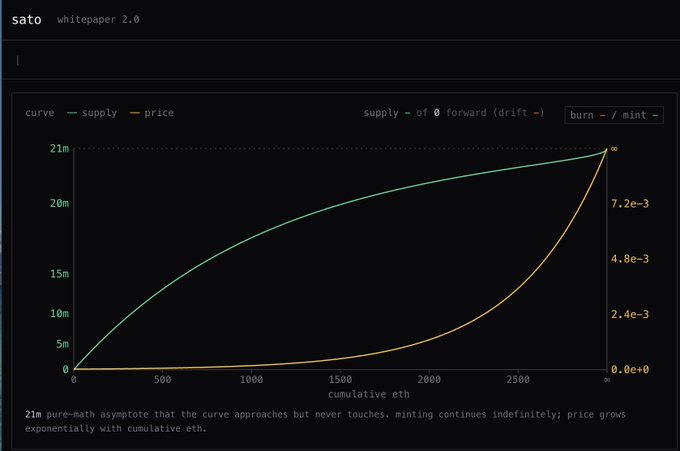Click the 500 tick on cumulative eth axis
Screen dimensions: 680x451
[163, 380]
